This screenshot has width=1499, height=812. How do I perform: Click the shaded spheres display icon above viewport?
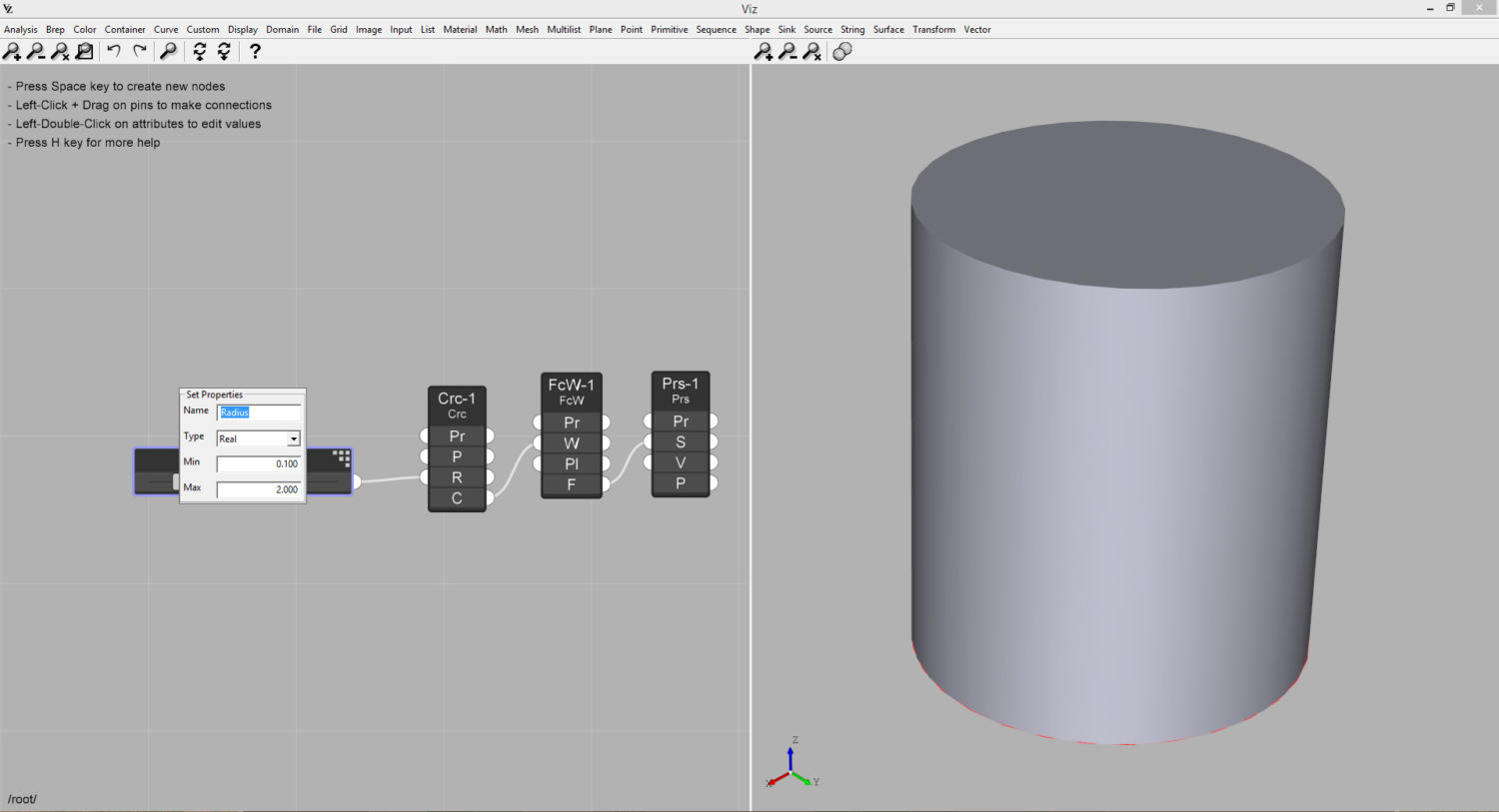point(841,51)
